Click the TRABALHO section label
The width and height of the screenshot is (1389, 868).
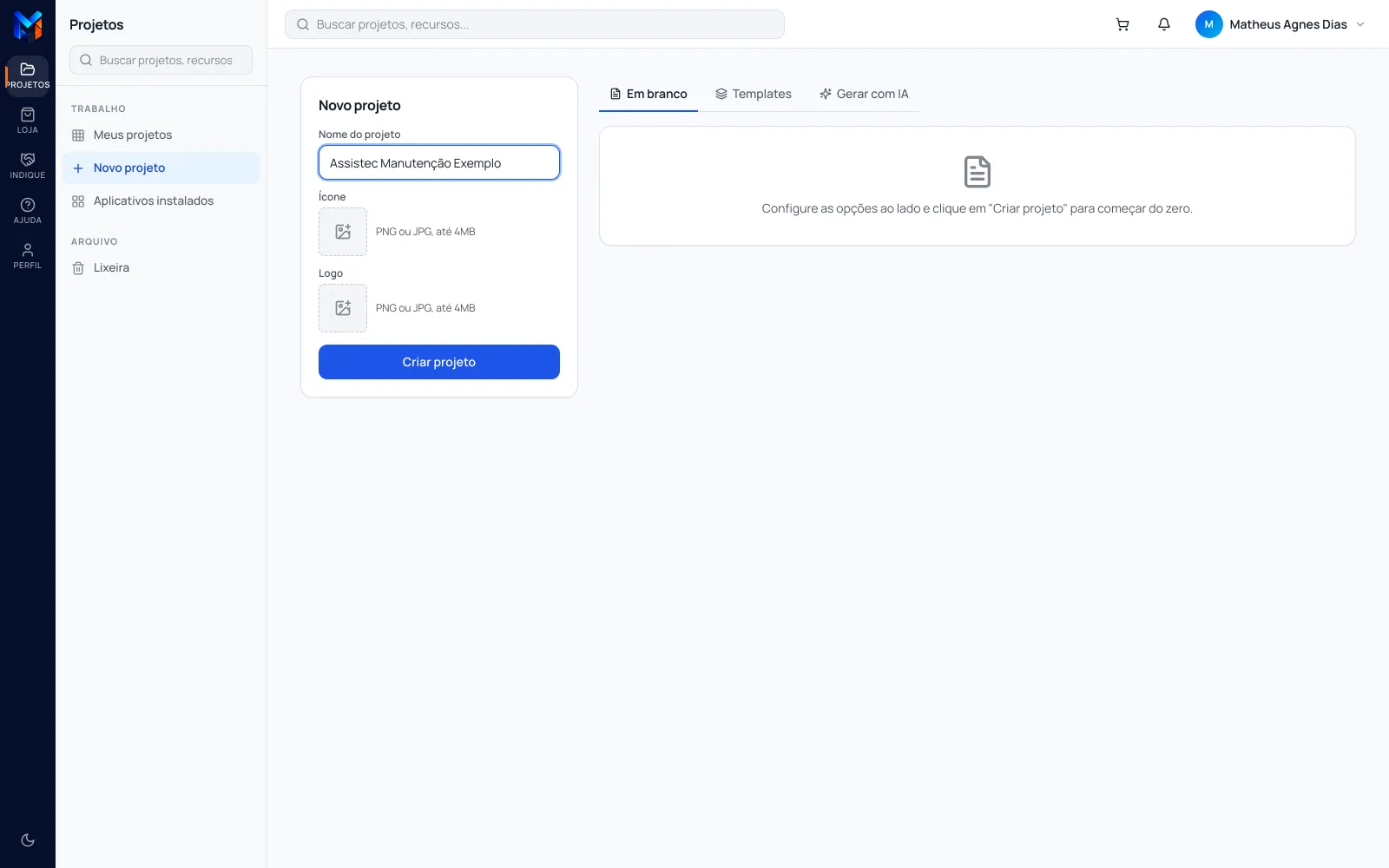98,108
